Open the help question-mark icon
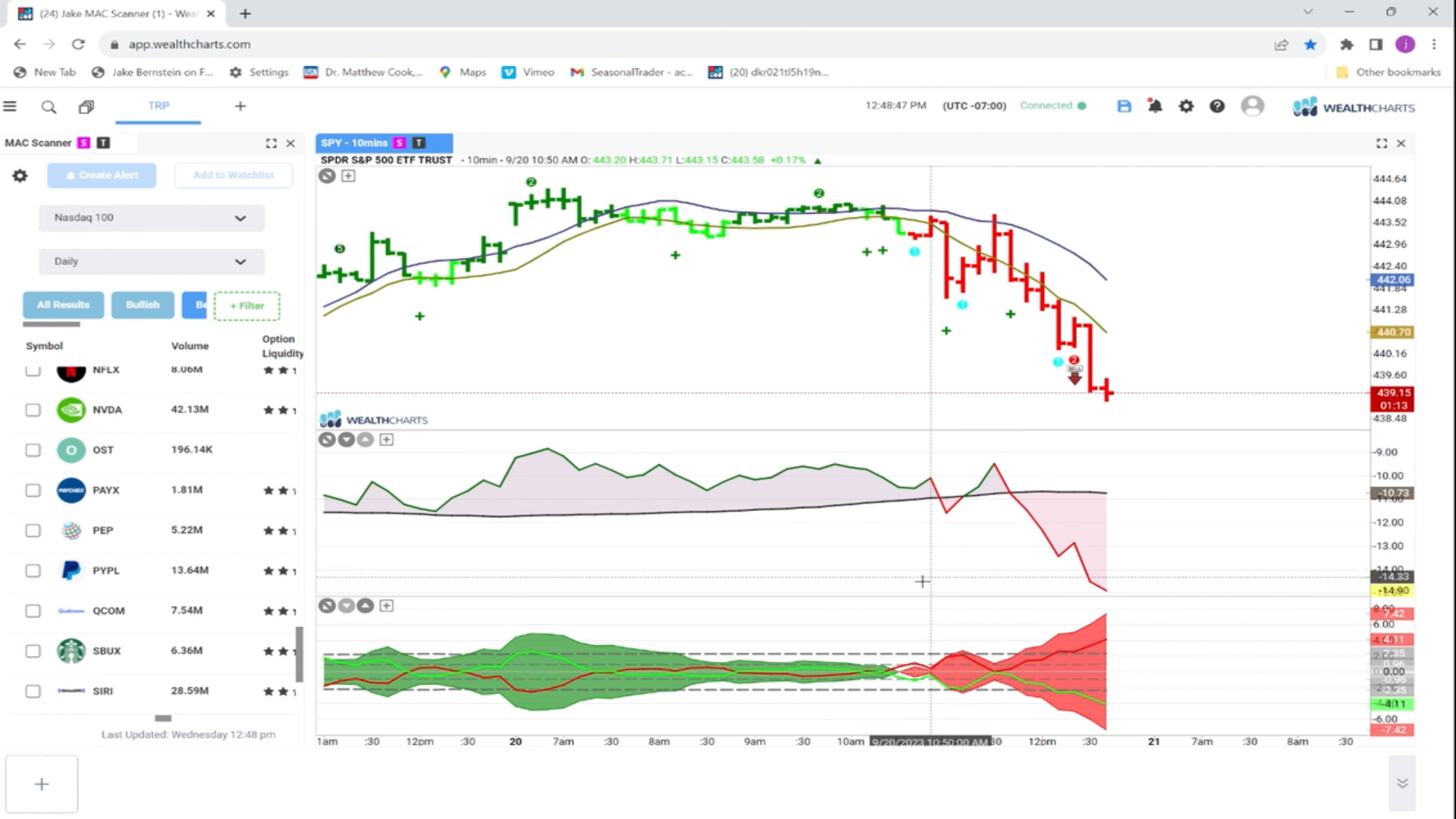This screenshot has height=819, width=1456. pos(1217,107)
